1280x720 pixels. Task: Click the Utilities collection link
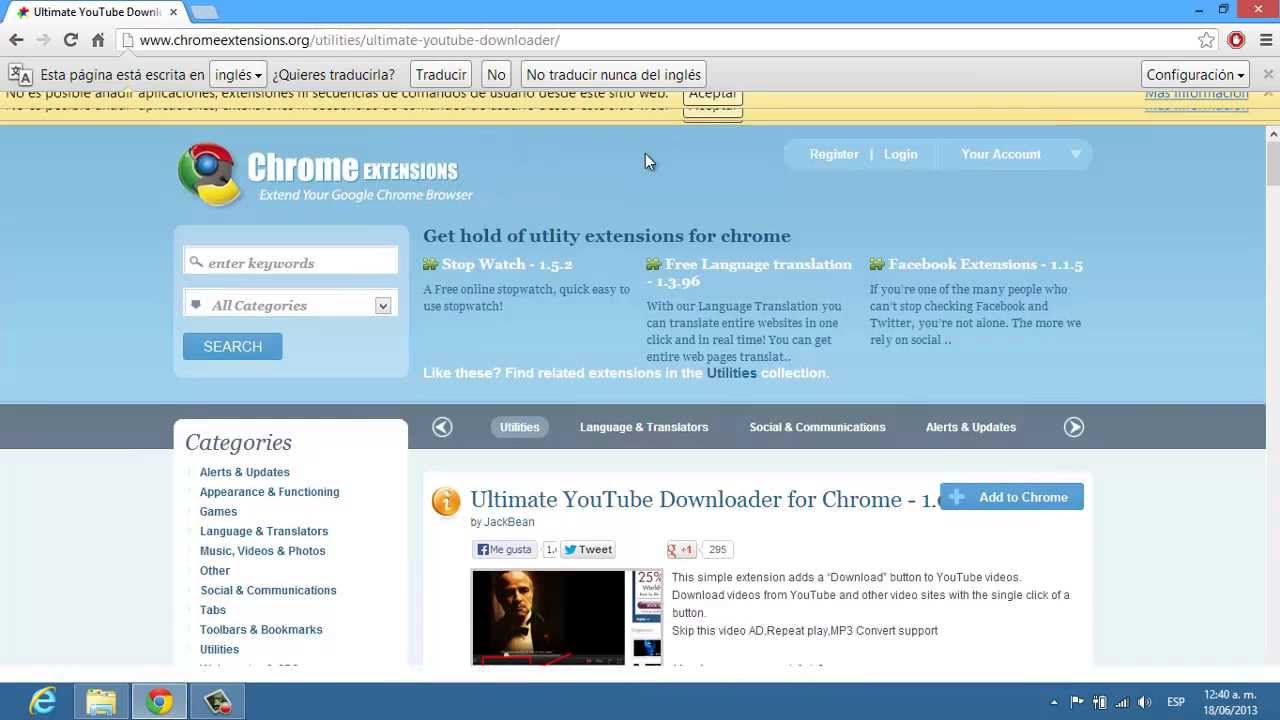pos(732,373)
